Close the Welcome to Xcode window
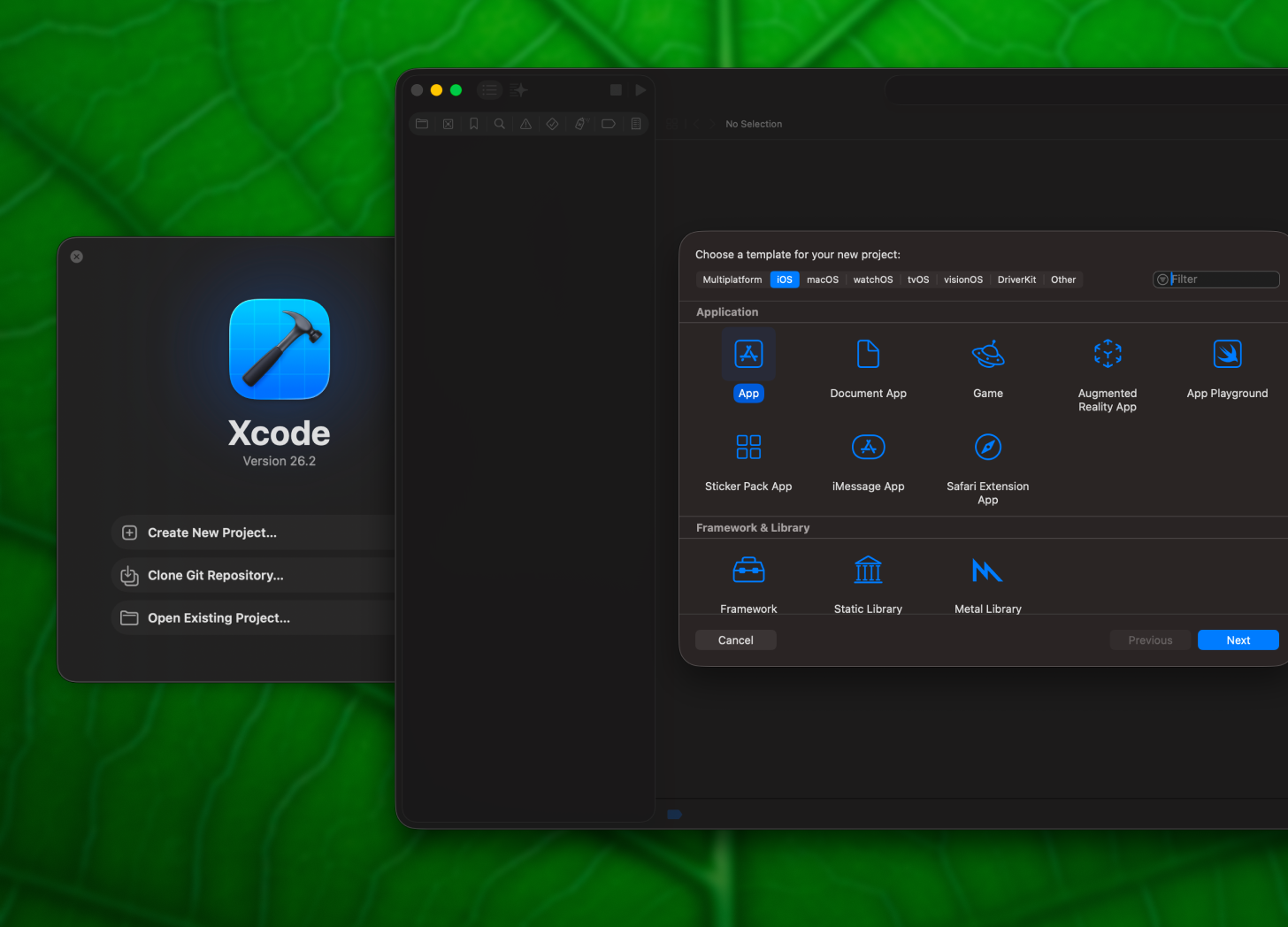This screenshot has width=1288, height=927. (77, 257)
